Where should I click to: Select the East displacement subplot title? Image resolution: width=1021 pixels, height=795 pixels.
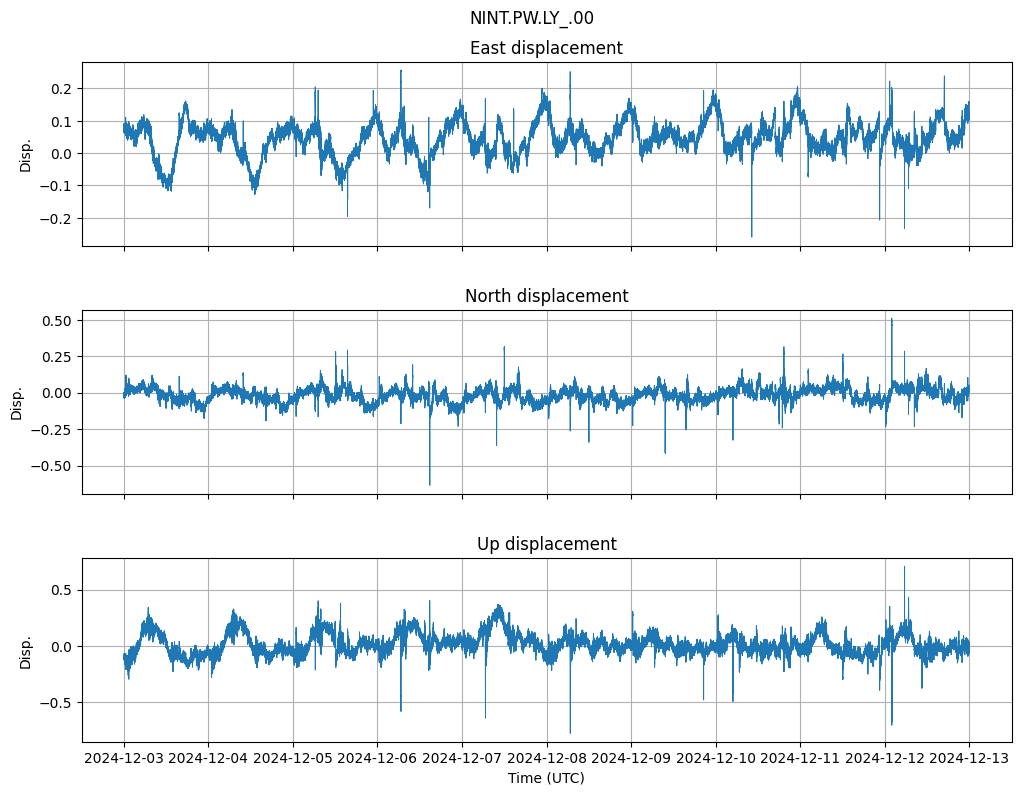point(546,48)
